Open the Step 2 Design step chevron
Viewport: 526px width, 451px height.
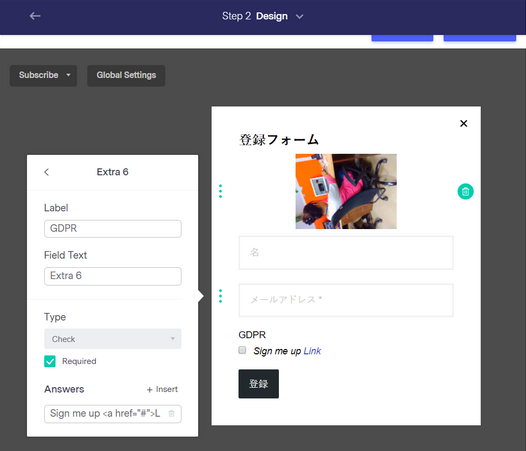pos(300,16)
